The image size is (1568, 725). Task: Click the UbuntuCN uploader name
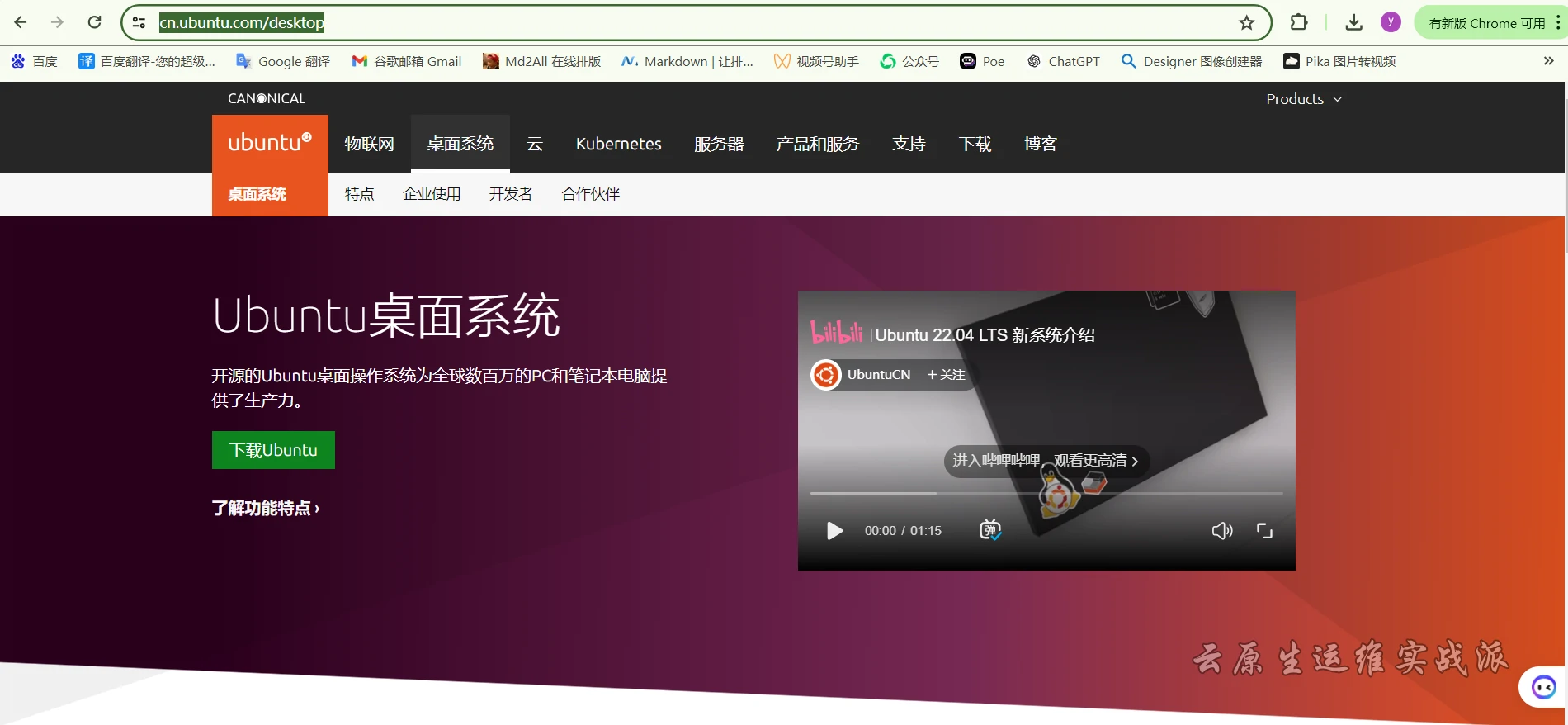879,375
